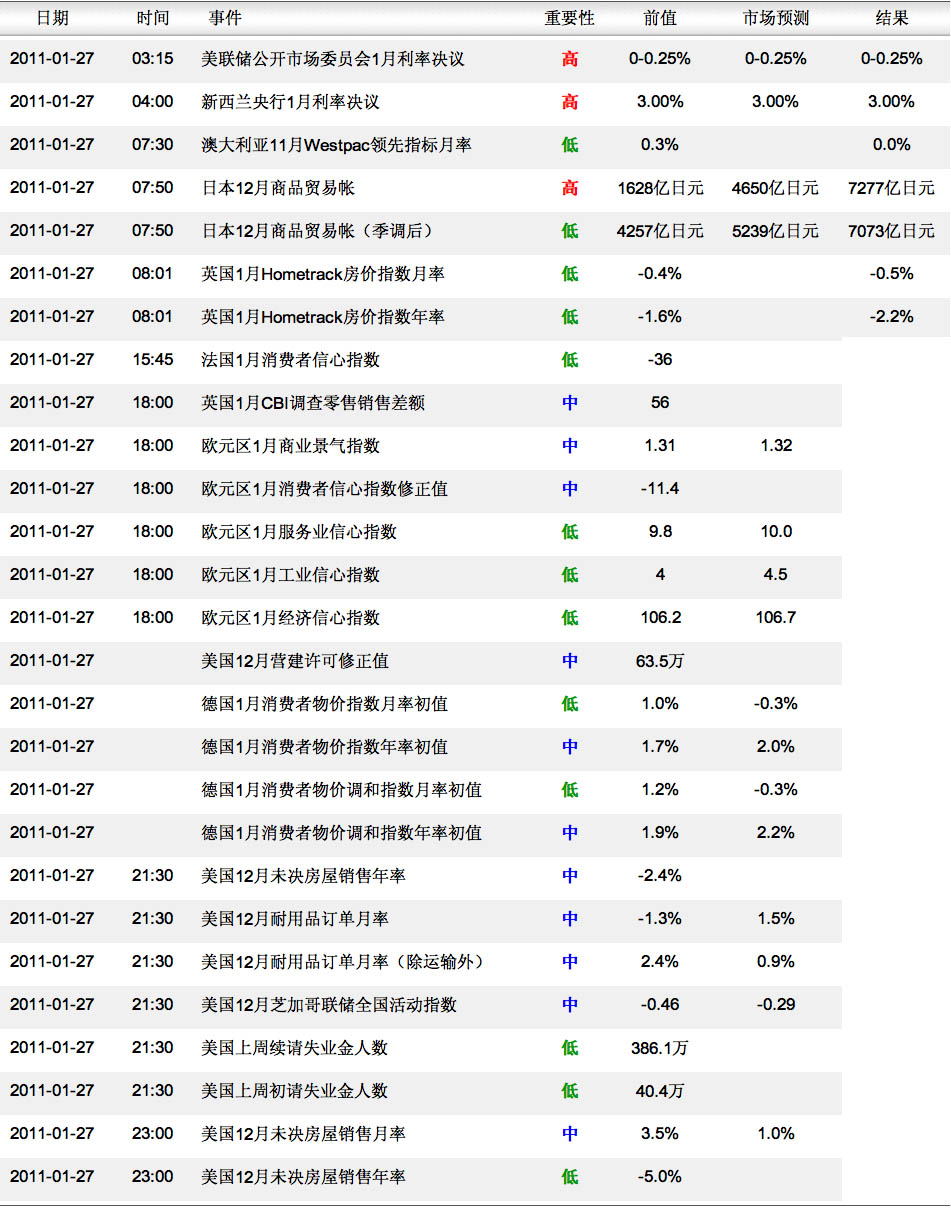Click the 1.5% market forecast value

coord(776,919)
